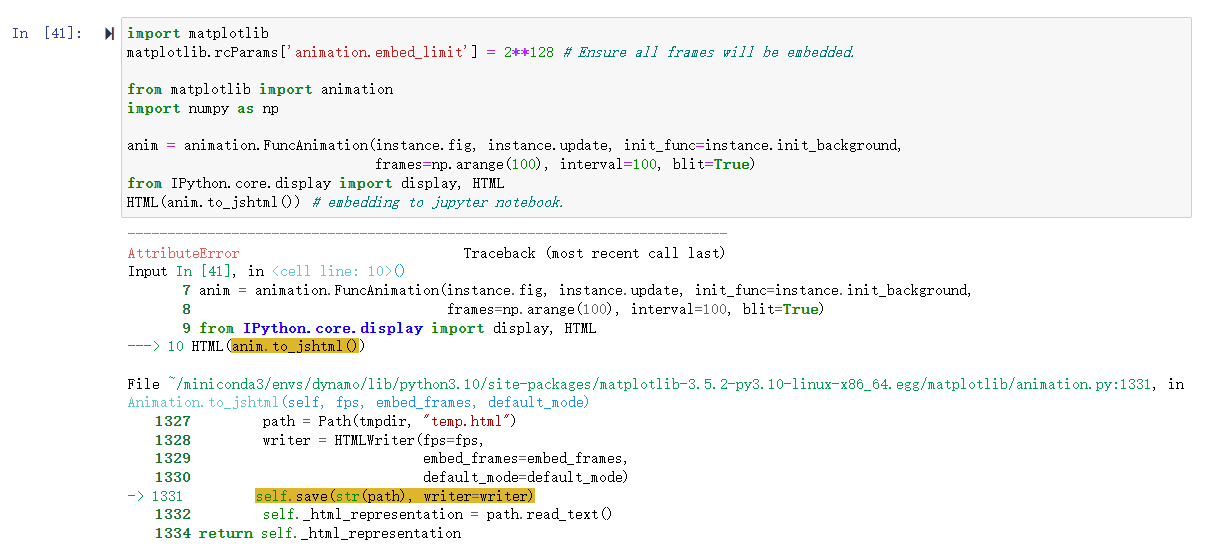The image size is (1210, 548).
Task: Click the 'from matplotlib import animation' line
Action: [260, 89]
